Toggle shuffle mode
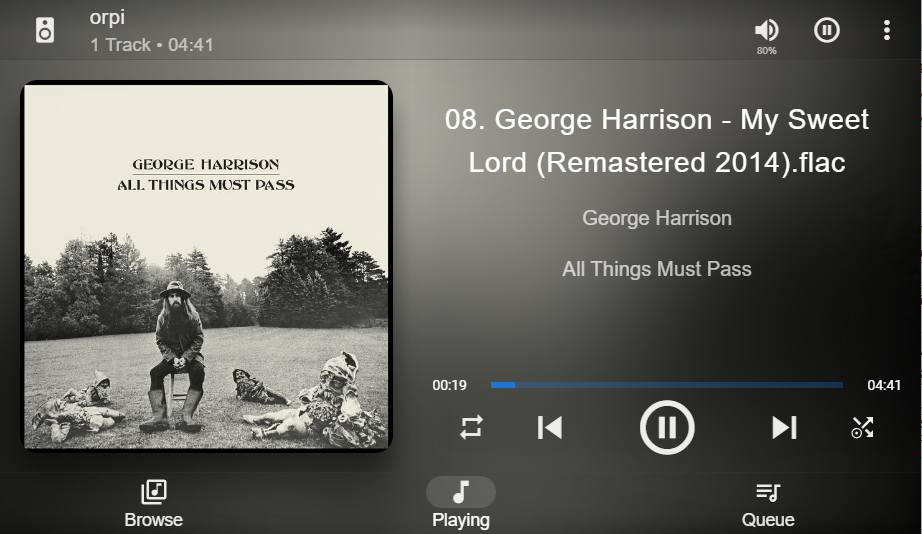Image resolution: width=922 pixels, height=534 pixels. click(863, 428)
